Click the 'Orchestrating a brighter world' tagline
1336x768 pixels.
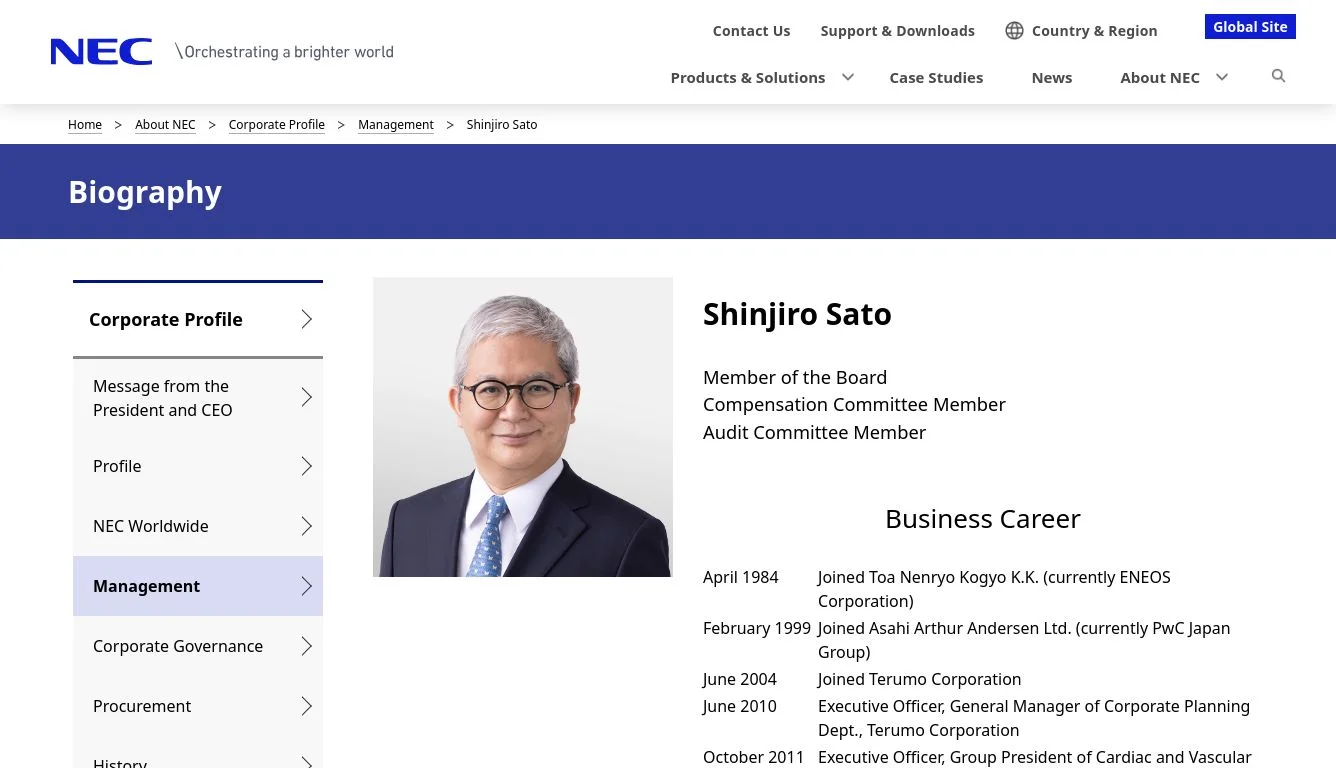285,52
